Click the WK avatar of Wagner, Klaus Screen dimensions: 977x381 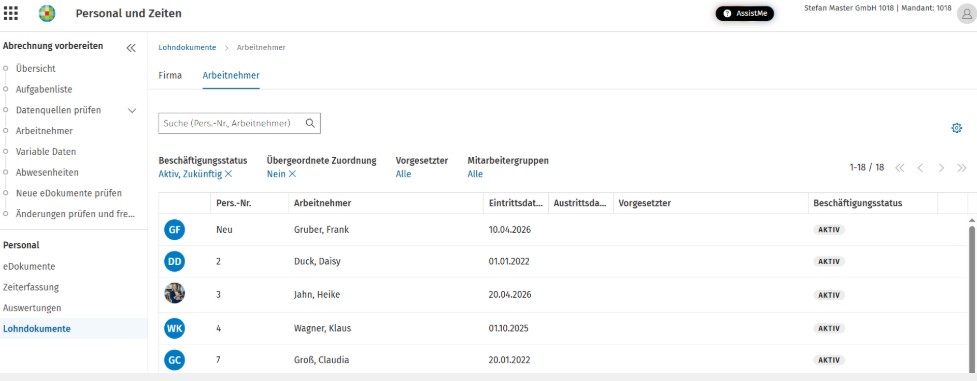174,328
